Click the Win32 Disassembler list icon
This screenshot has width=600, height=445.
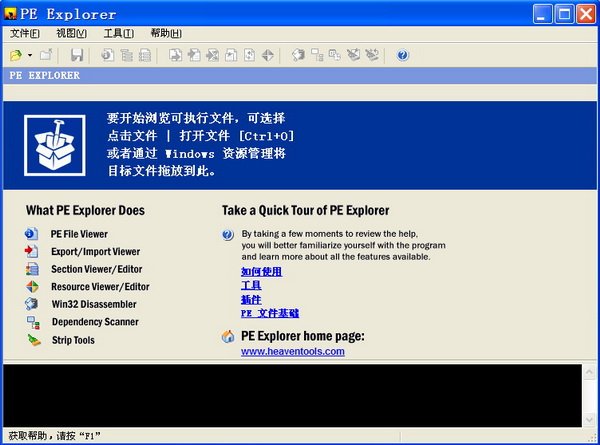[x=32, y=304]
